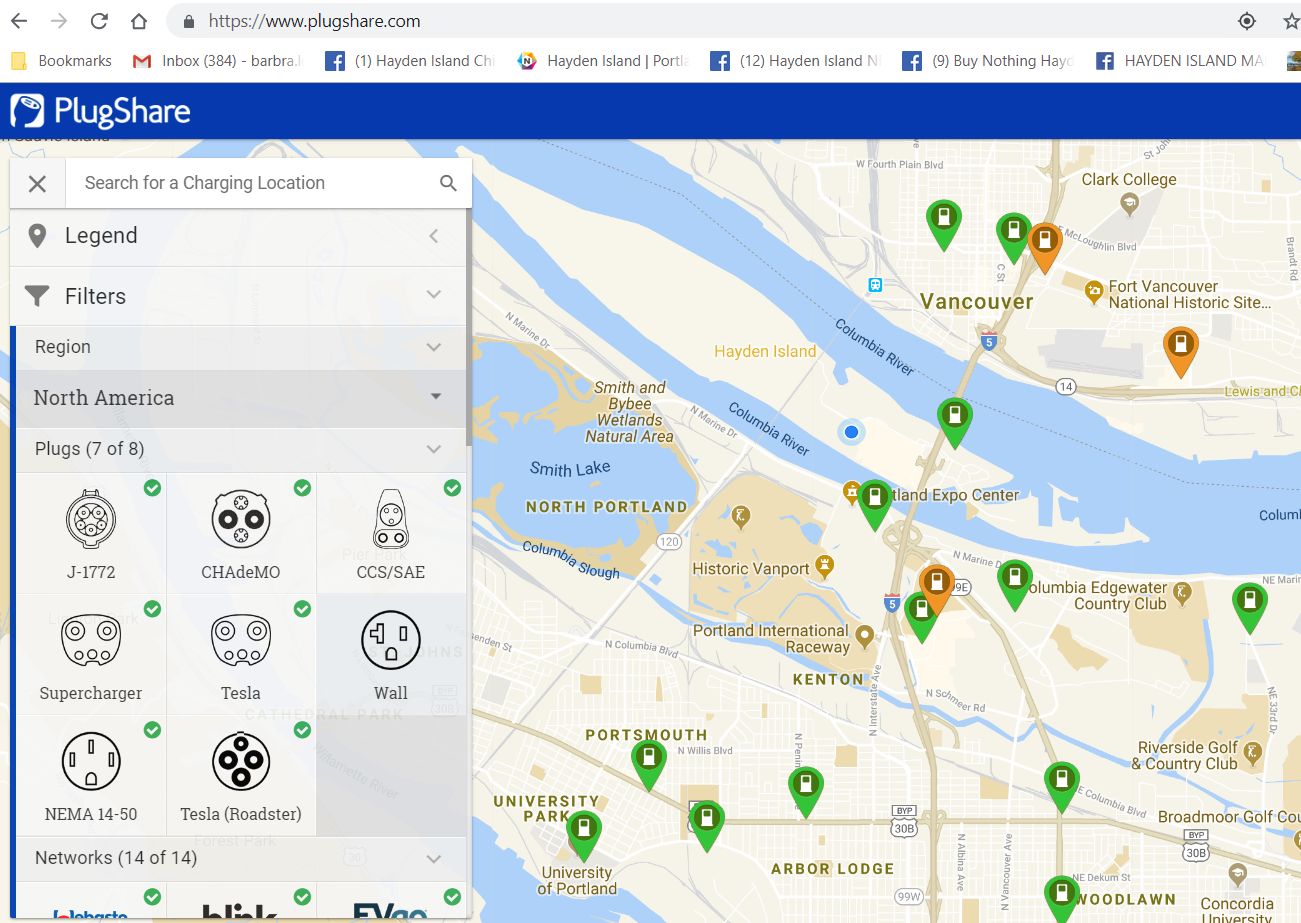Select the Tesla (Roadster) plug icon
Image resolution: width=1301 pixels, height=923 pixels.
[x=241, y=762]
